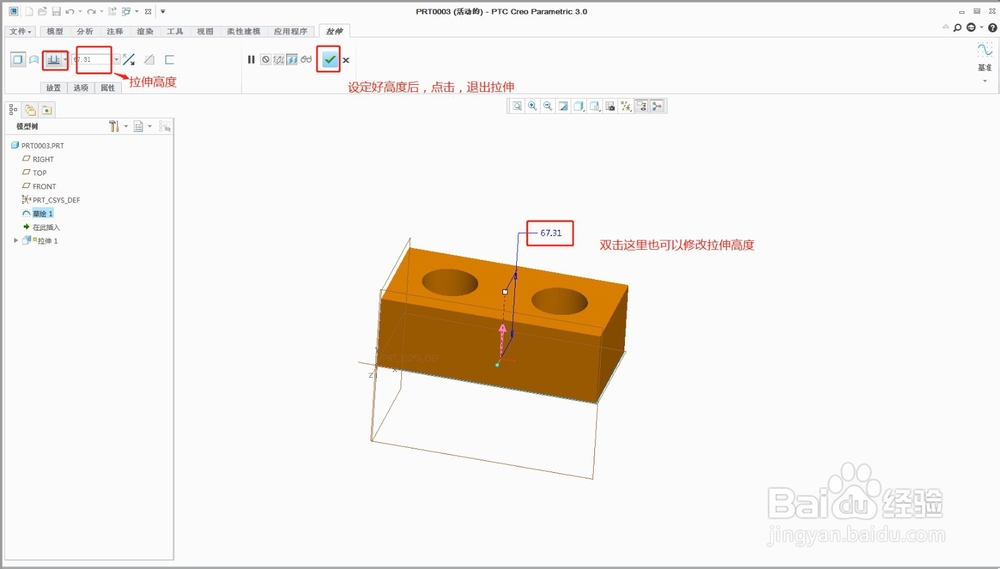Click the 67.31 depth input field
Image resolution: width=1000 pixels, height=569 pixels.
point(92,59)
